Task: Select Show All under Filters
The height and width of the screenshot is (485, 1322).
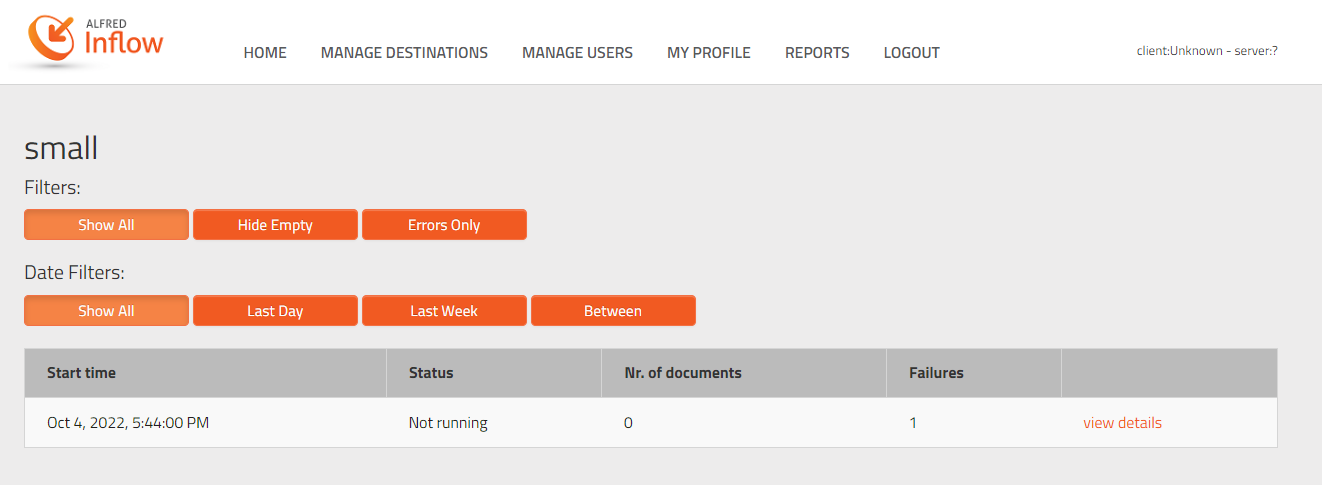Action: pyautogui.click(x=106, y=225)
